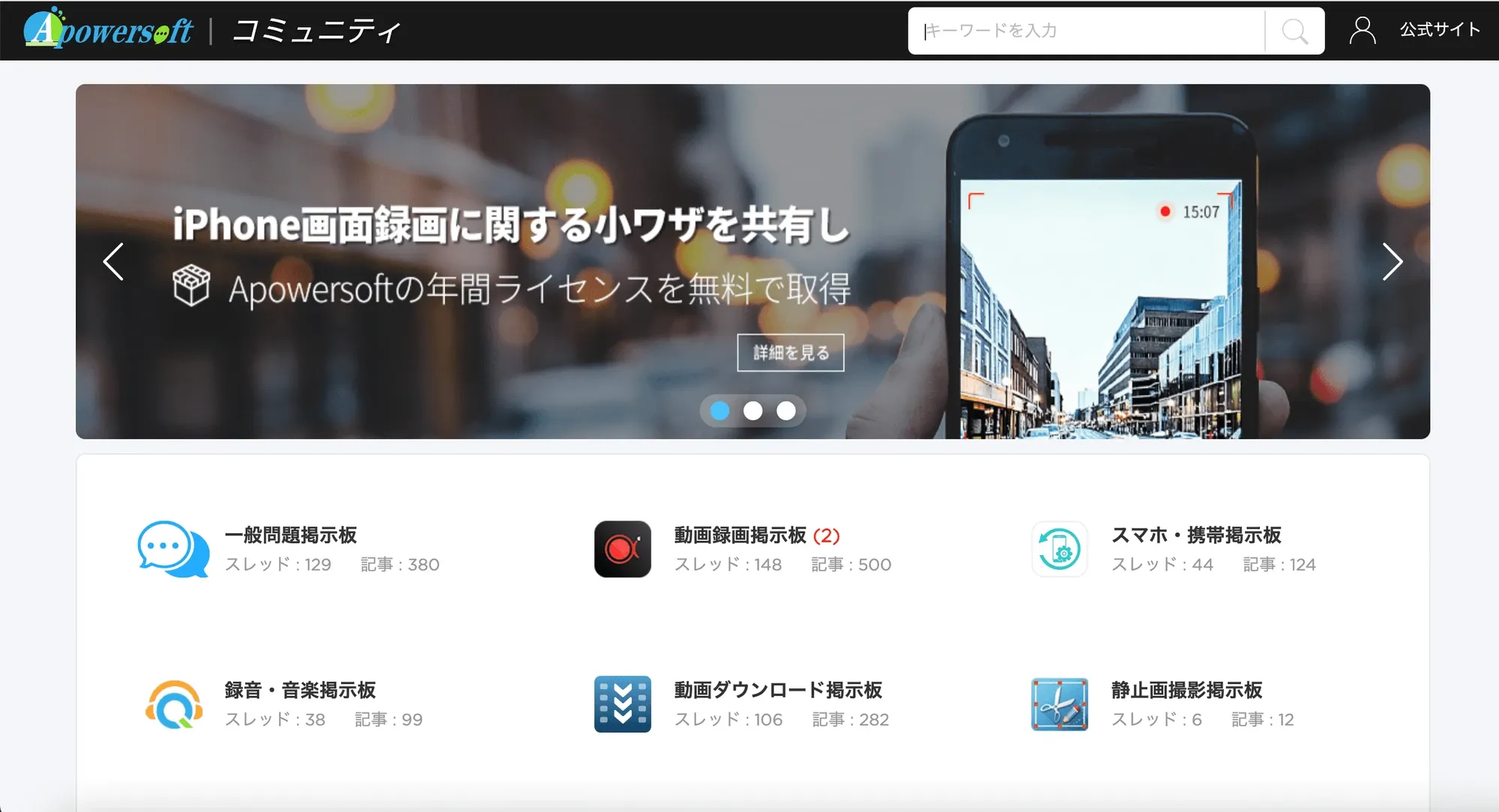Click the text スレッド : 44
1499x812 pixels.
click(1162, 565)
